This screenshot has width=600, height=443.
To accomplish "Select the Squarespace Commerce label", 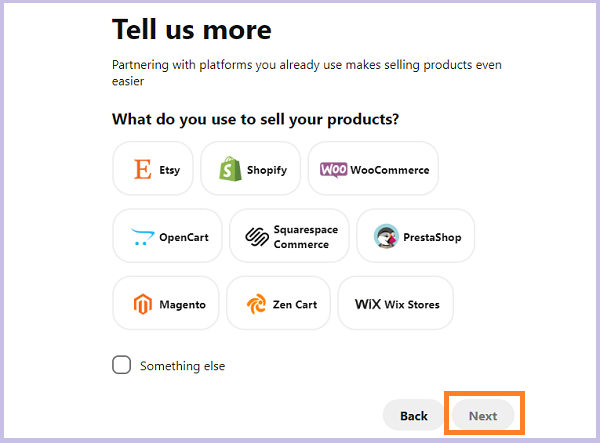I will (306, 237).
